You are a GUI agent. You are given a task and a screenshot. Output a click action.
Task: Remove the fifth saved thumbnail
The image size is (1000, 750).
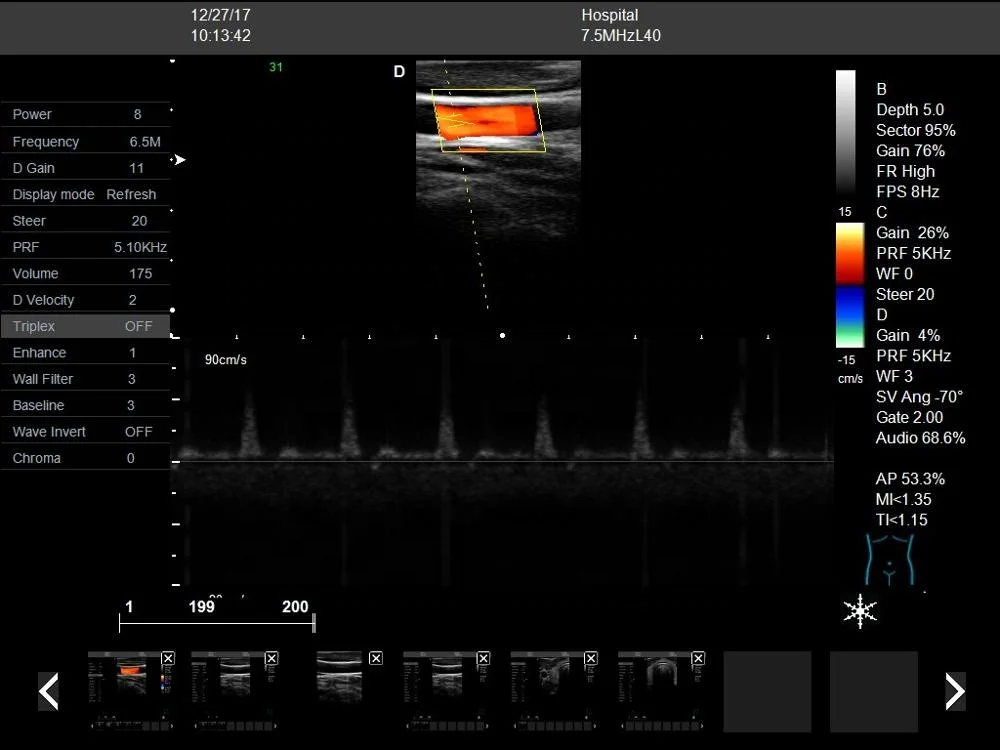[591, 658]
